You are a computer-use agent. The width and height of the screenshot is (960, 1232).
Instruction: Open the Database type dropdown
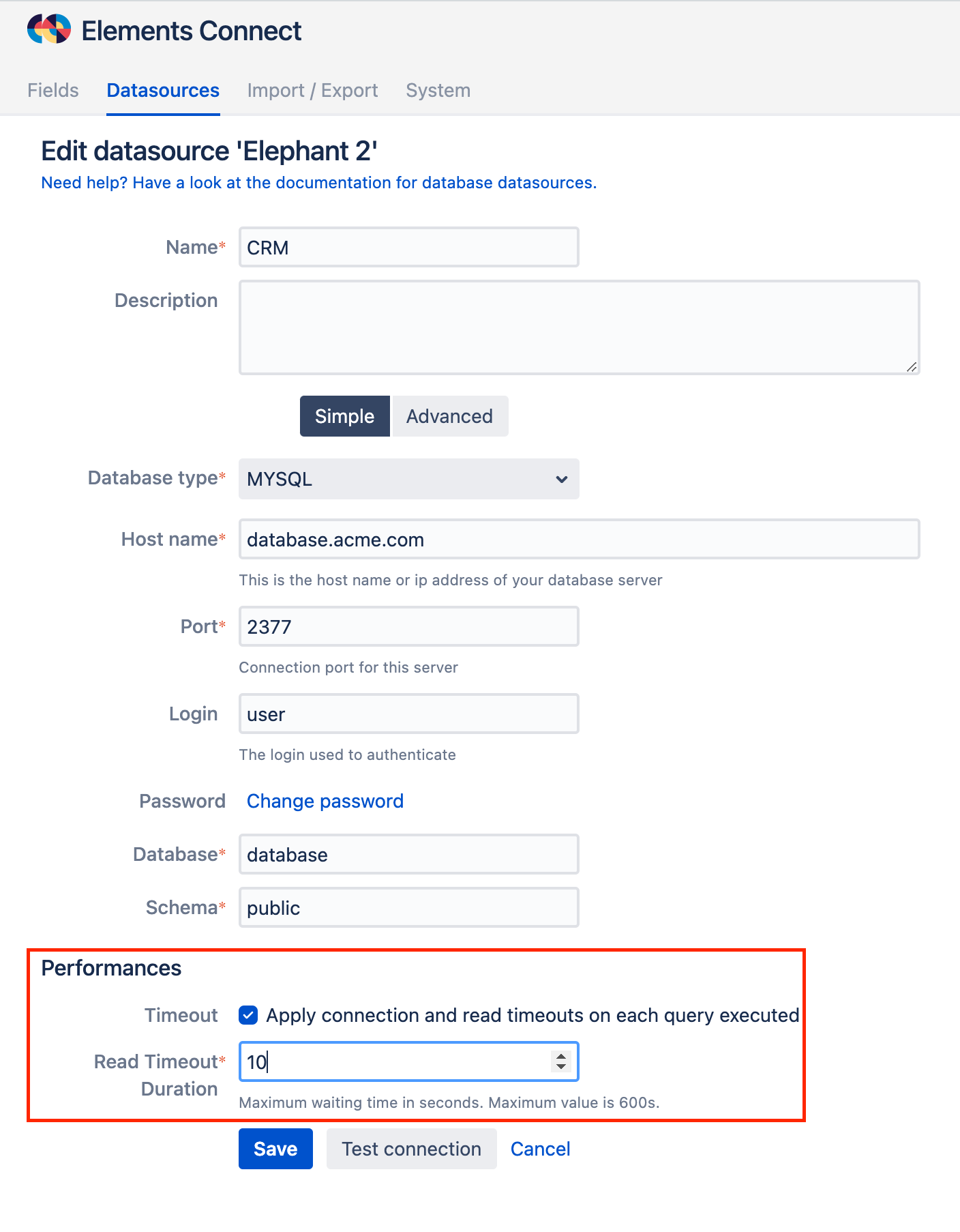(408, 479)
